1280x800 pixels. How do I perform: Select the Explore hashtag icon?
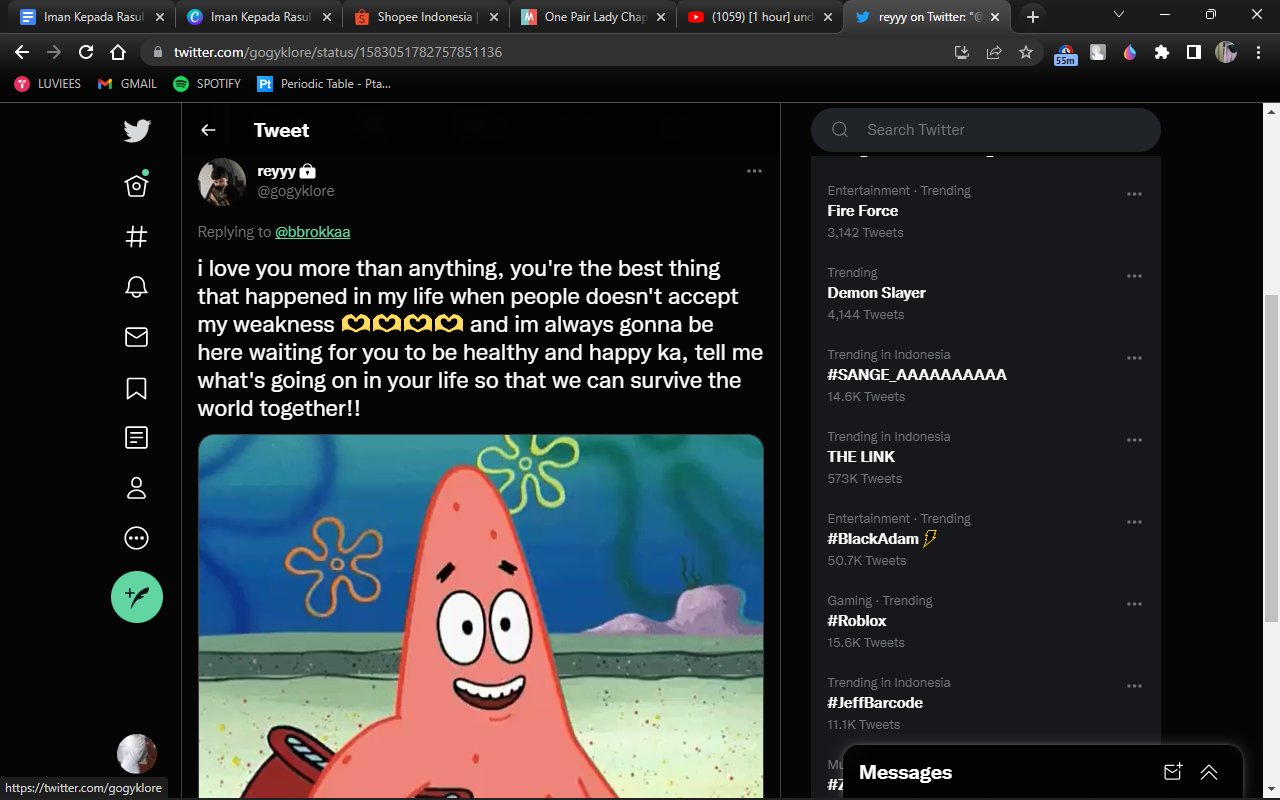coord(136,236)
